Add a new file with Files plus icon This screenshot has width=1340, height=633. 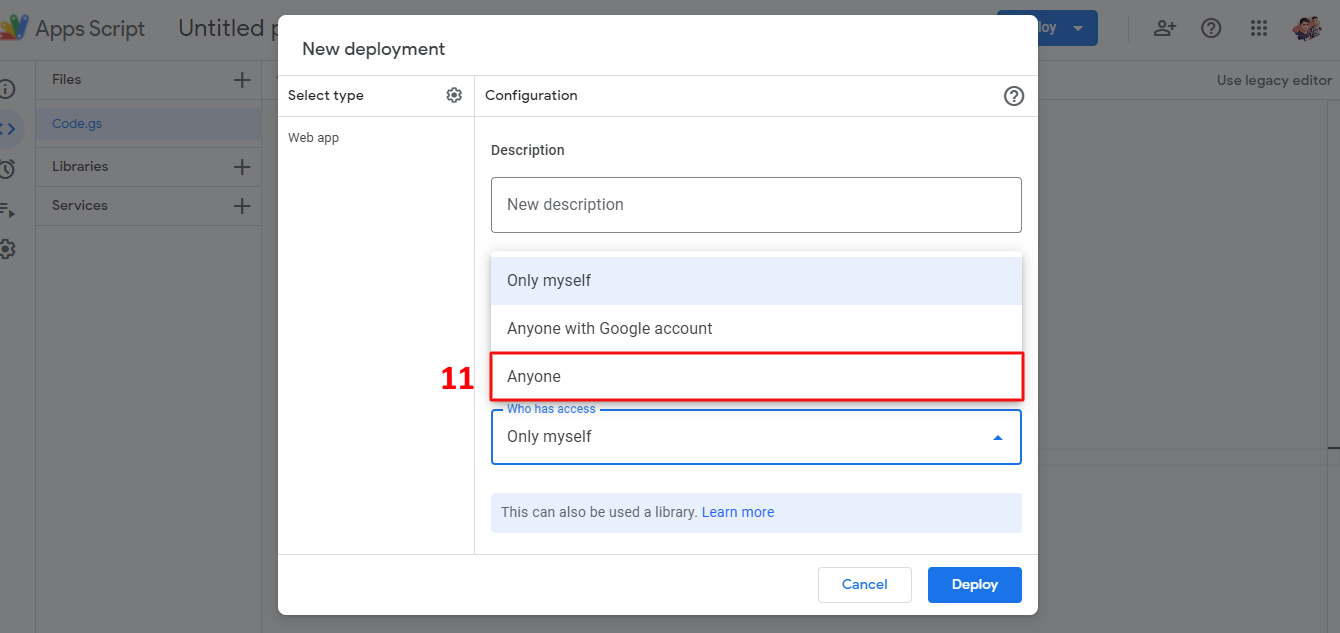point(241,80)
